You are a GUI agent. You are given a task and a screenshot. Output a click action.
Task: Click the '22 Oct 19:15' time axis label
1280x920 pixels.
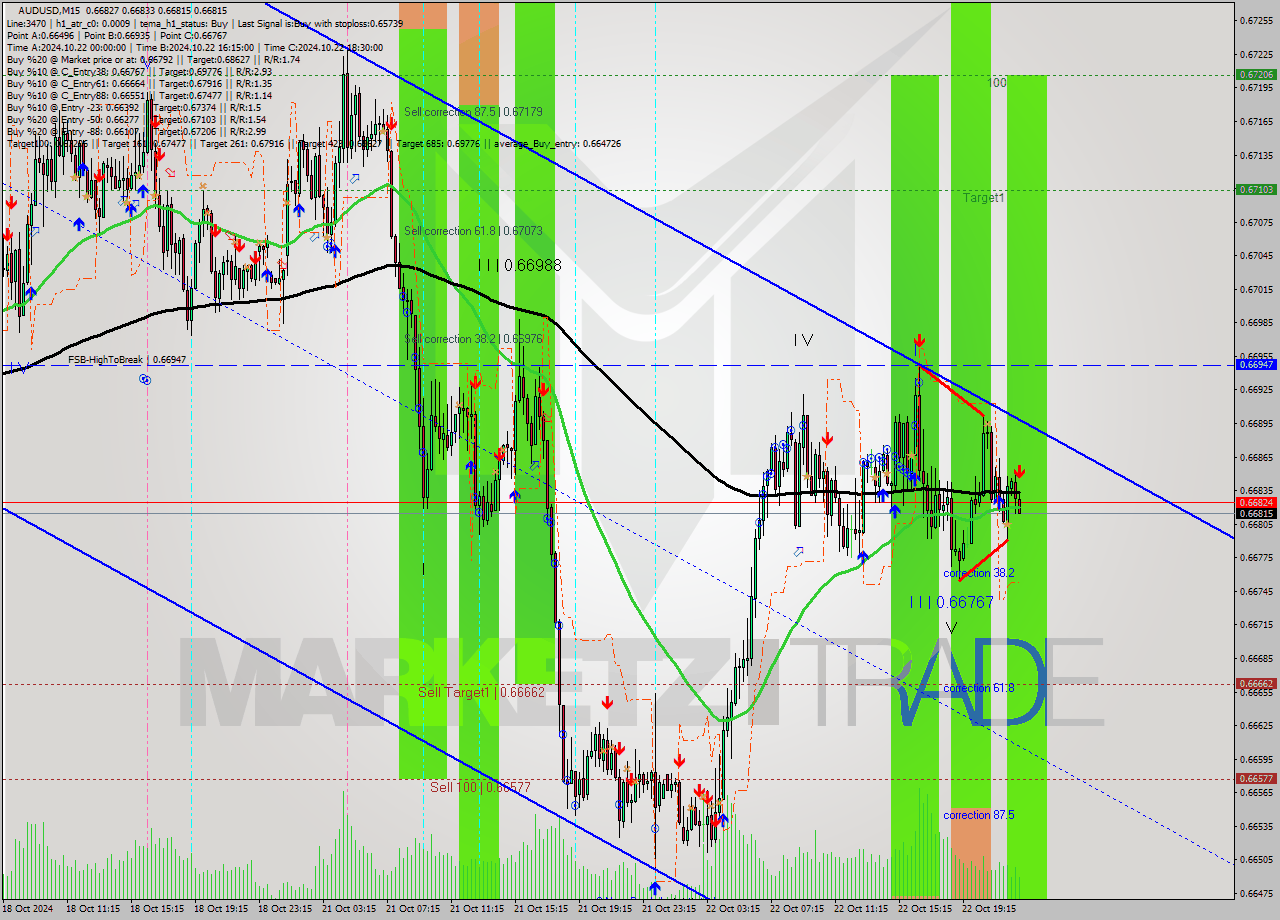(x=988, y=909)
